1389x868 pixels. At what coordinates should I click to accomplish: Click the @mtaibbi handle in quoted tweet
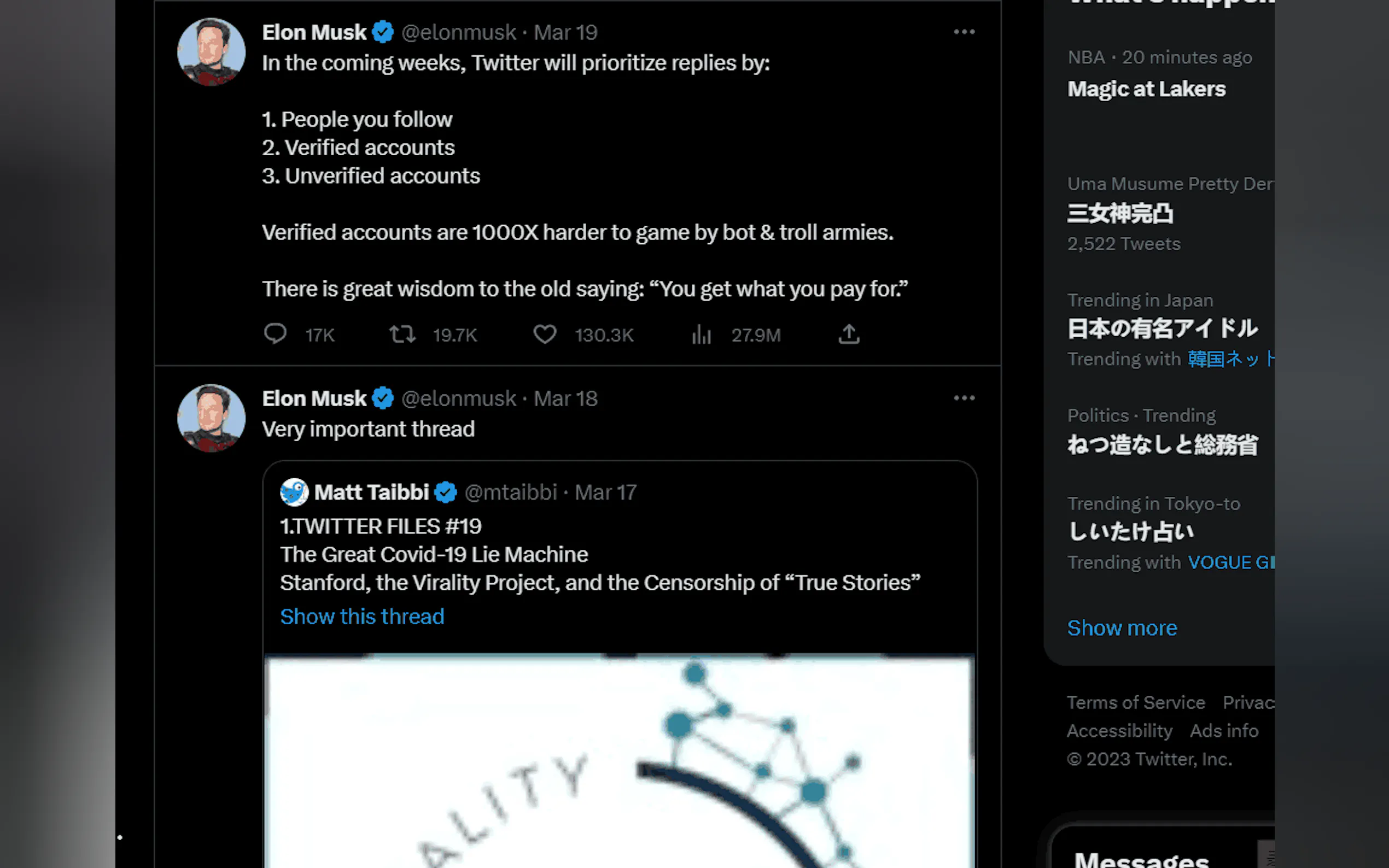click(x=510, y=492)
